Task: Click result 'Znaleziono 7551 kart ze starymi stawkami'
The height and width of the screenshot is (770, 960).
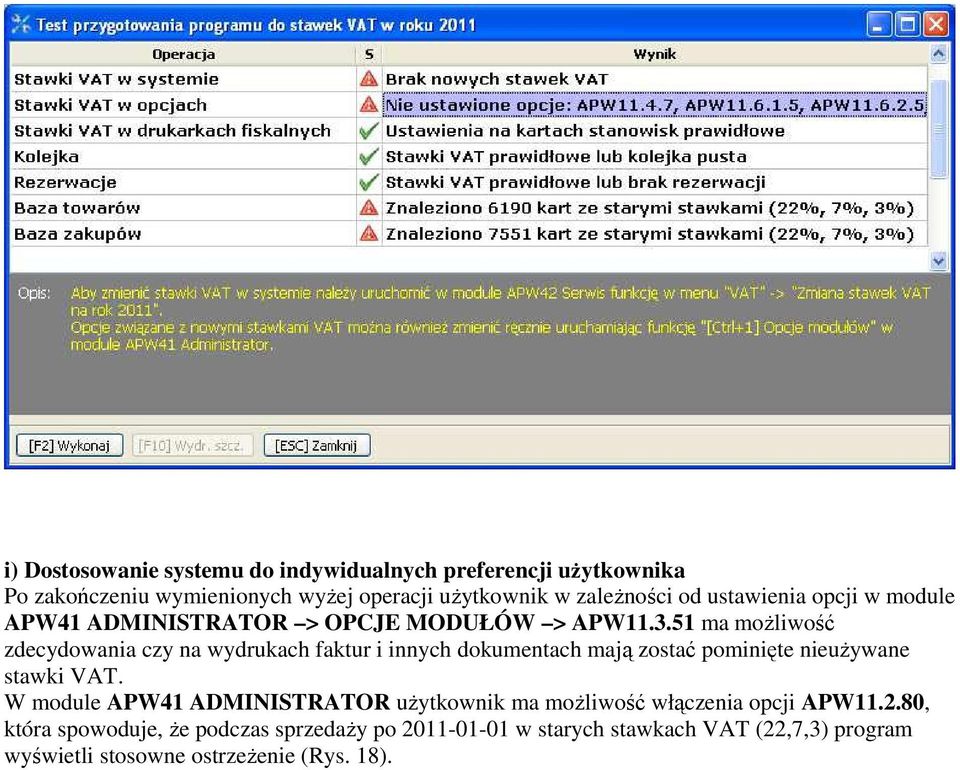Action: click(654, 234)
